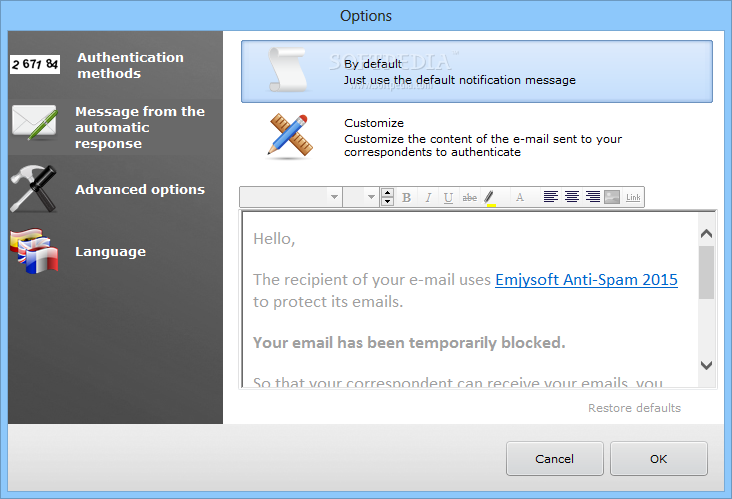The width and height of the screenshot is (732, 499).
Task: Insert an image into the message
Action: pyautogui.click(x=612, y=198)
